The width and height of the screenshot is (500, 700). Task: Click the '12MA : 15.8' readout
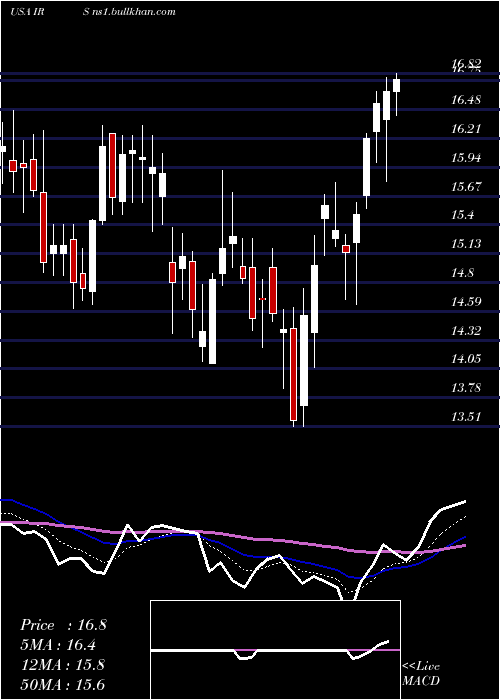pyautogui.click(x=62, y=665)
